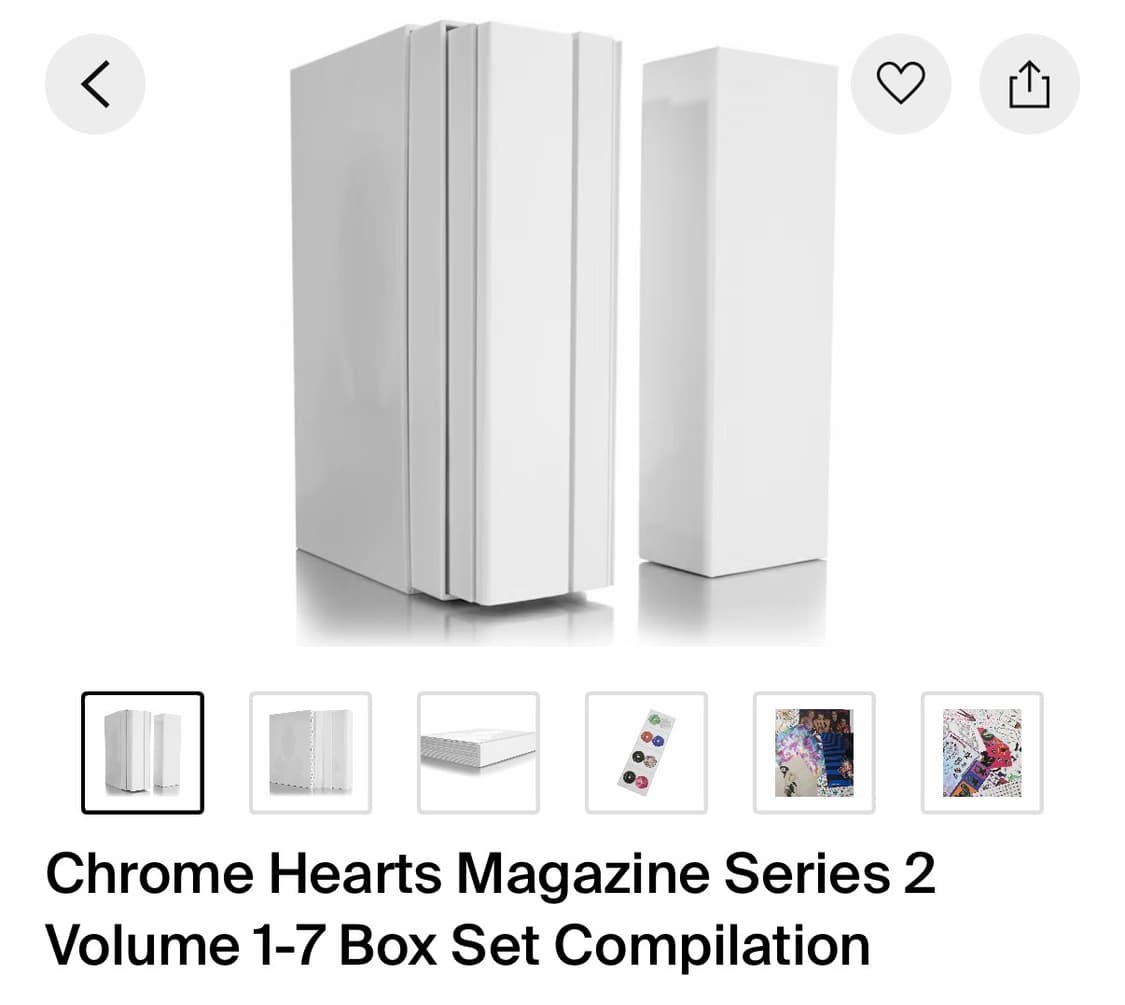This screenshot has width=1125, height=1005.
Task: Click 'Magazine Series 2' in the title
Action: click(x=696, y=873)
